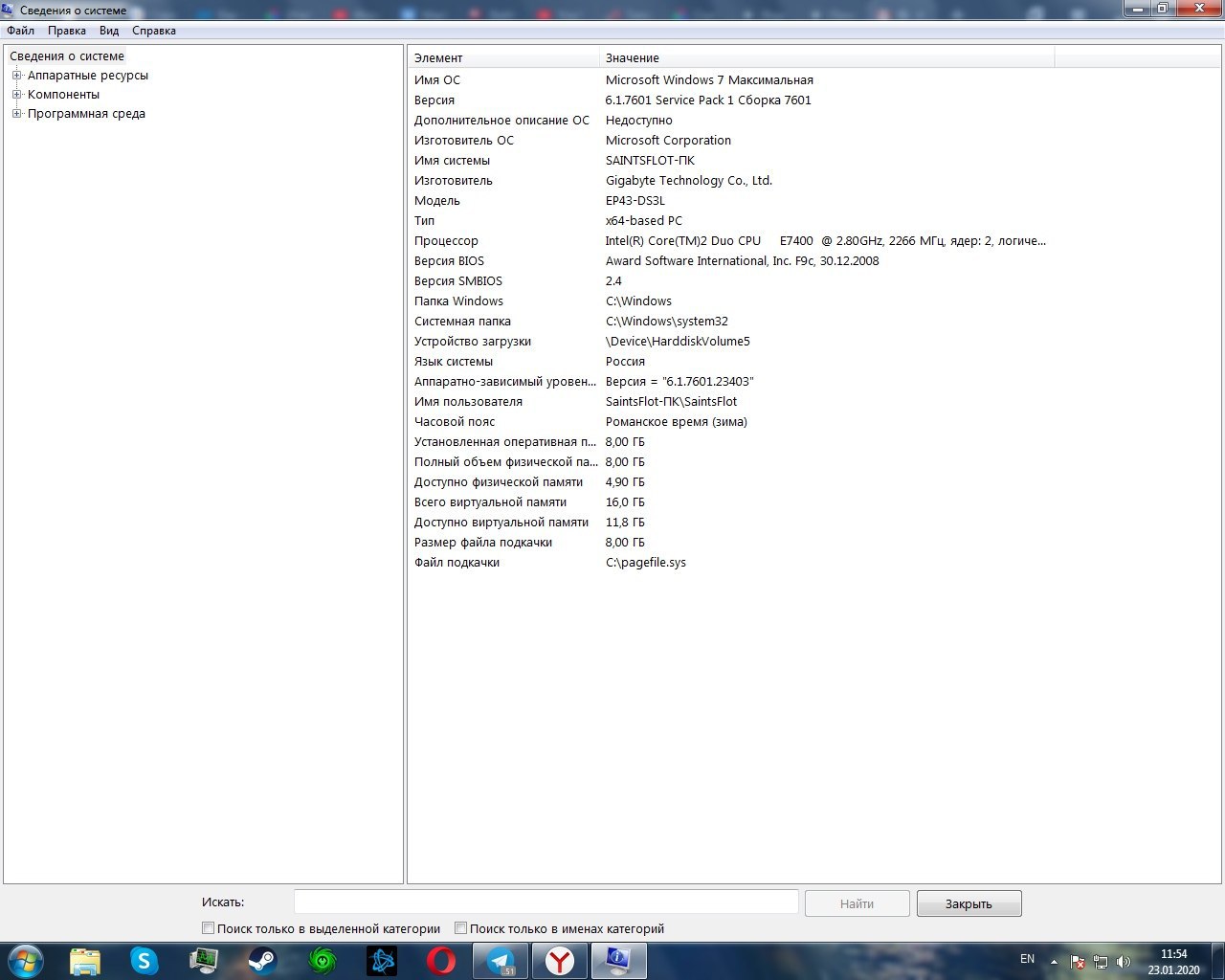Select the Имя ОС row
The height and width of the screenshot is (980, 1225).
pyautogui.click(x=731, y=79)
